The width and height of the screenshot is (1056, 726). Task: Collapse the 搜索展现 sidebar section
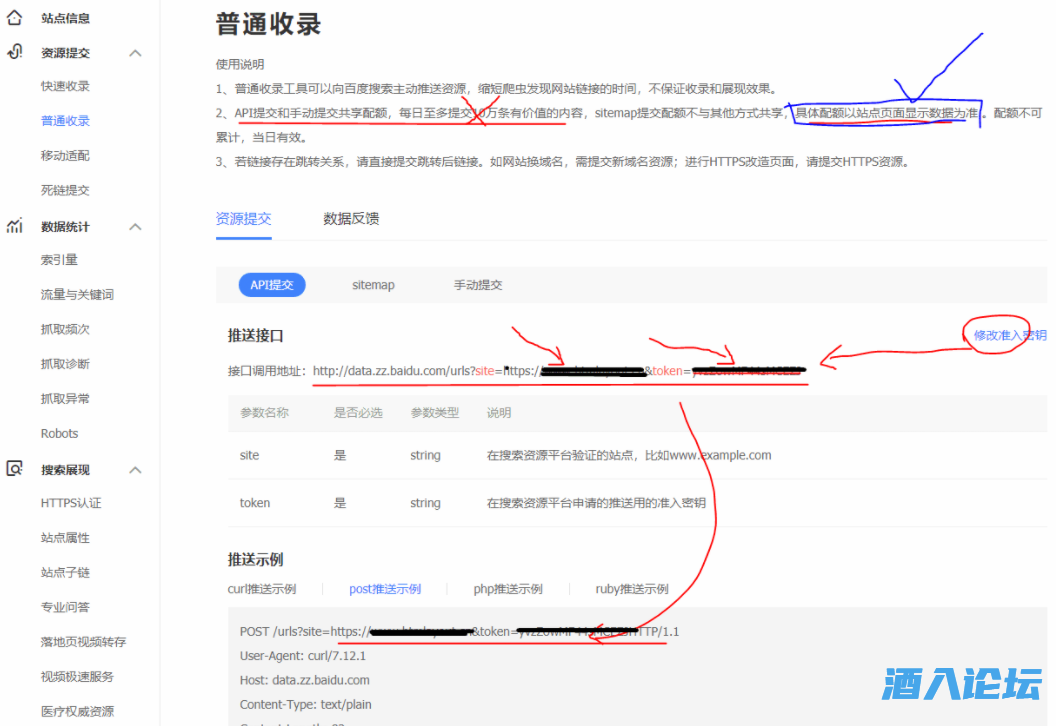(136, 470)
